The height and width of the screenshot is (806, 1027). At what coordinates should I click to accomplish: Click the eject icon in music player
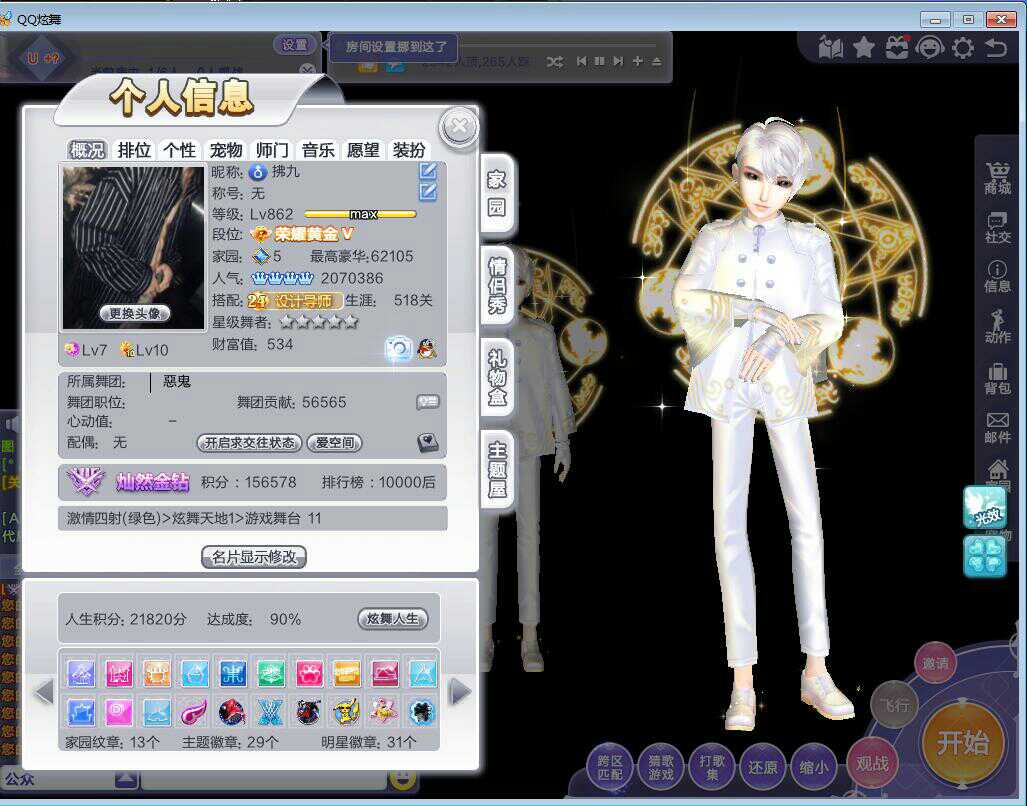(x=656, y=62)
